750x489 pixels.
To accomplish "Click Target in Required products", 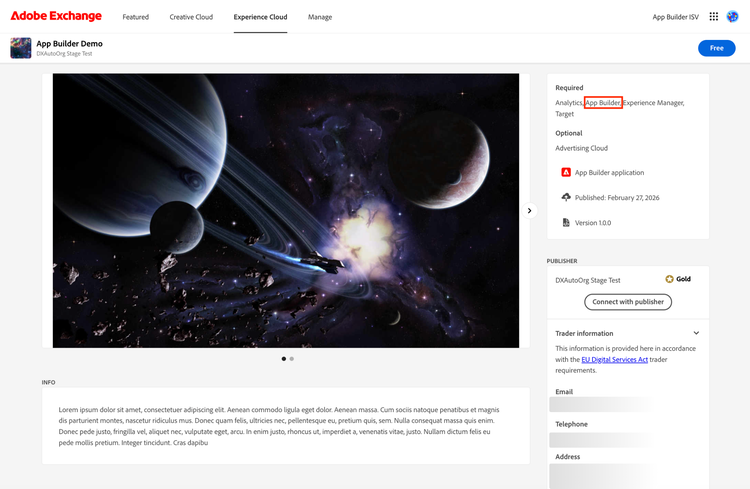I will 564,114.
